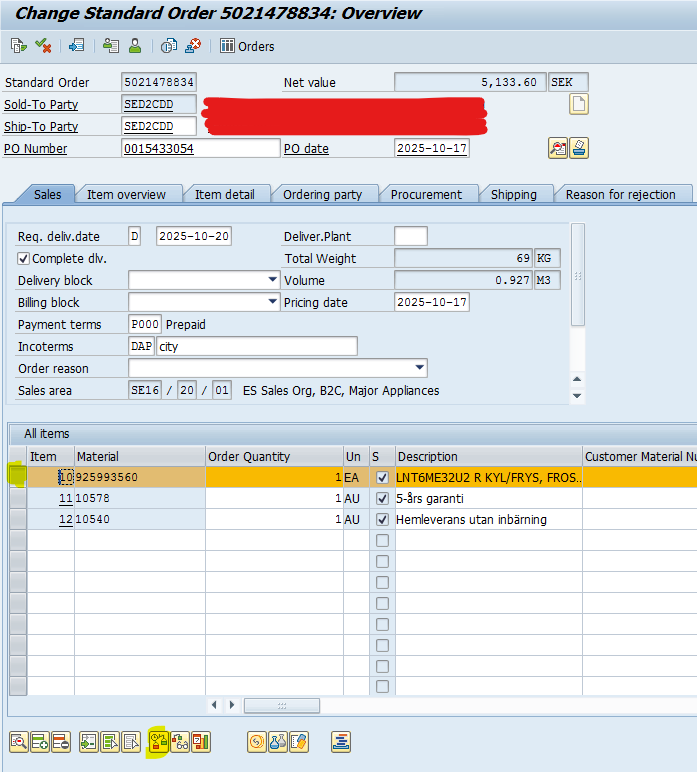Click the blue arrow list icon in top toolbar
Screen dimensions: 697x772
77,46
